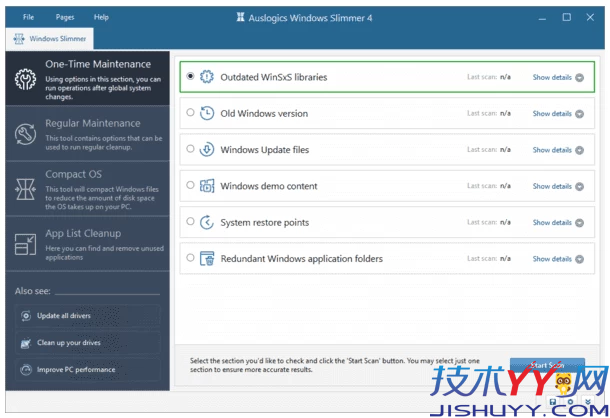The image size is (610, 418).
Task: Click the System restore points label
Action: pos(265,223)
